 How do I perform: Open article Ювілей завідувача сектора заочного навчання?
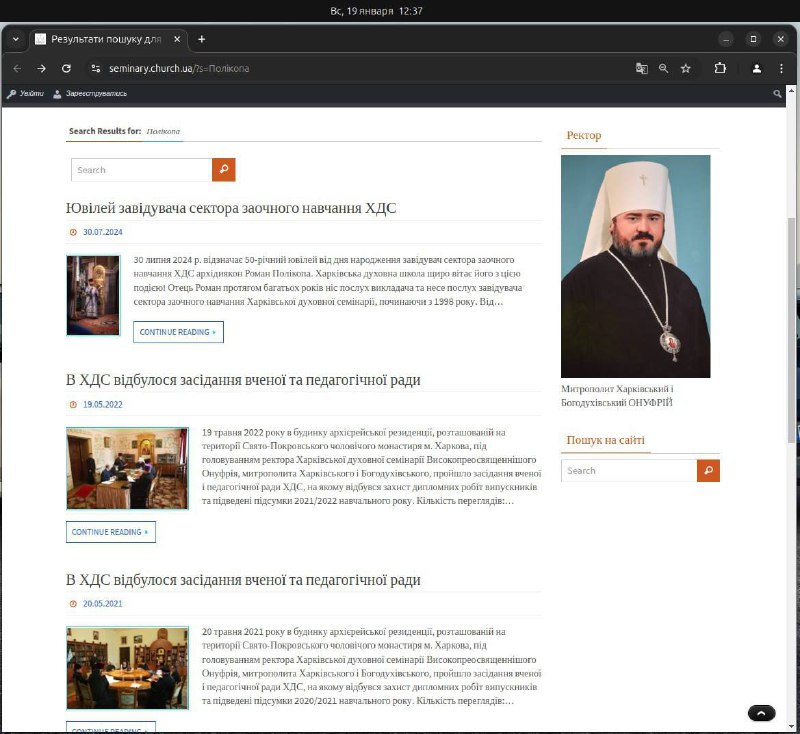(231, 208)
